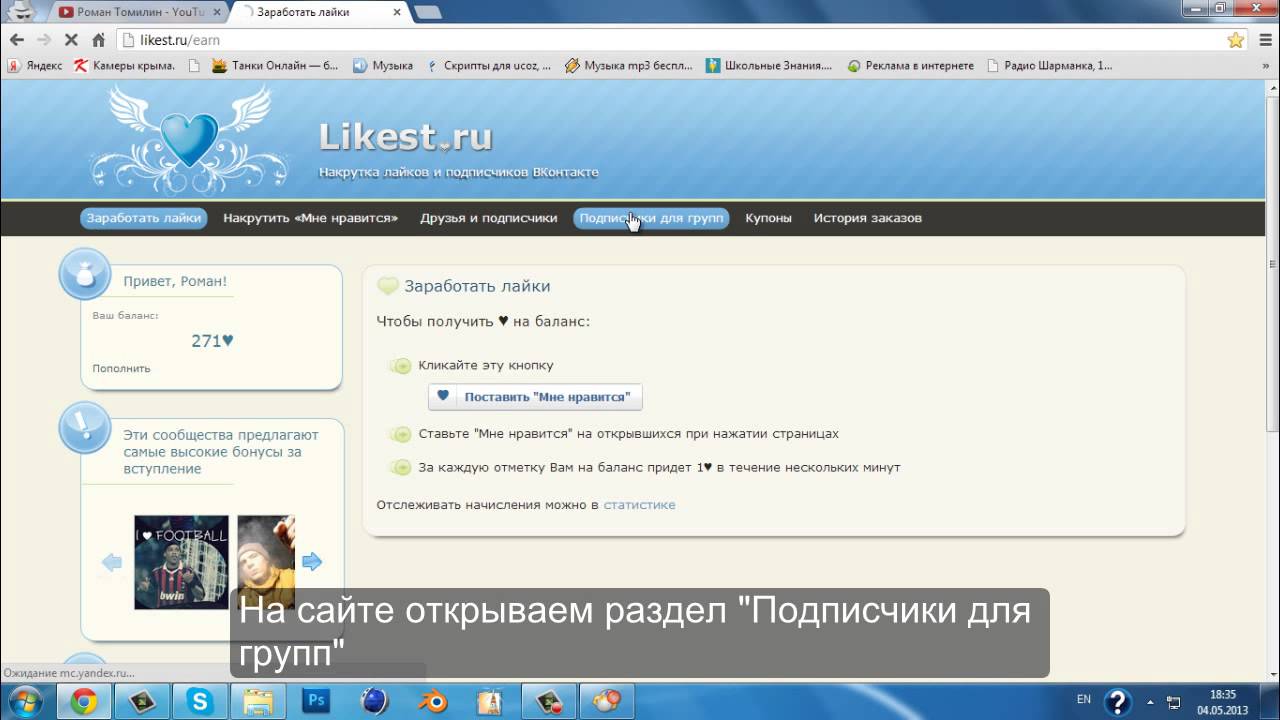1280x720 pixels.
Task: Open a new browser tab
Action: 427,12
